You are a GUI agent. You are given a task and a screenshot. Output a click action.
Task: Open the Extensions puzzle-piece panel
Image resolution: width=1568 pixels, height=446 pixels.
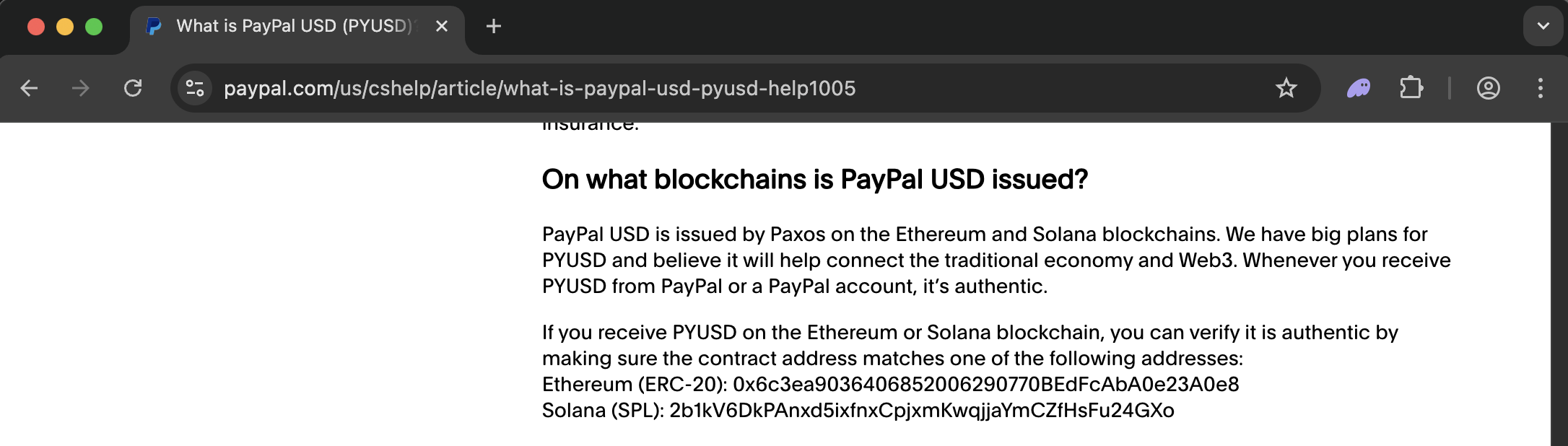[x=1411, y=89]
